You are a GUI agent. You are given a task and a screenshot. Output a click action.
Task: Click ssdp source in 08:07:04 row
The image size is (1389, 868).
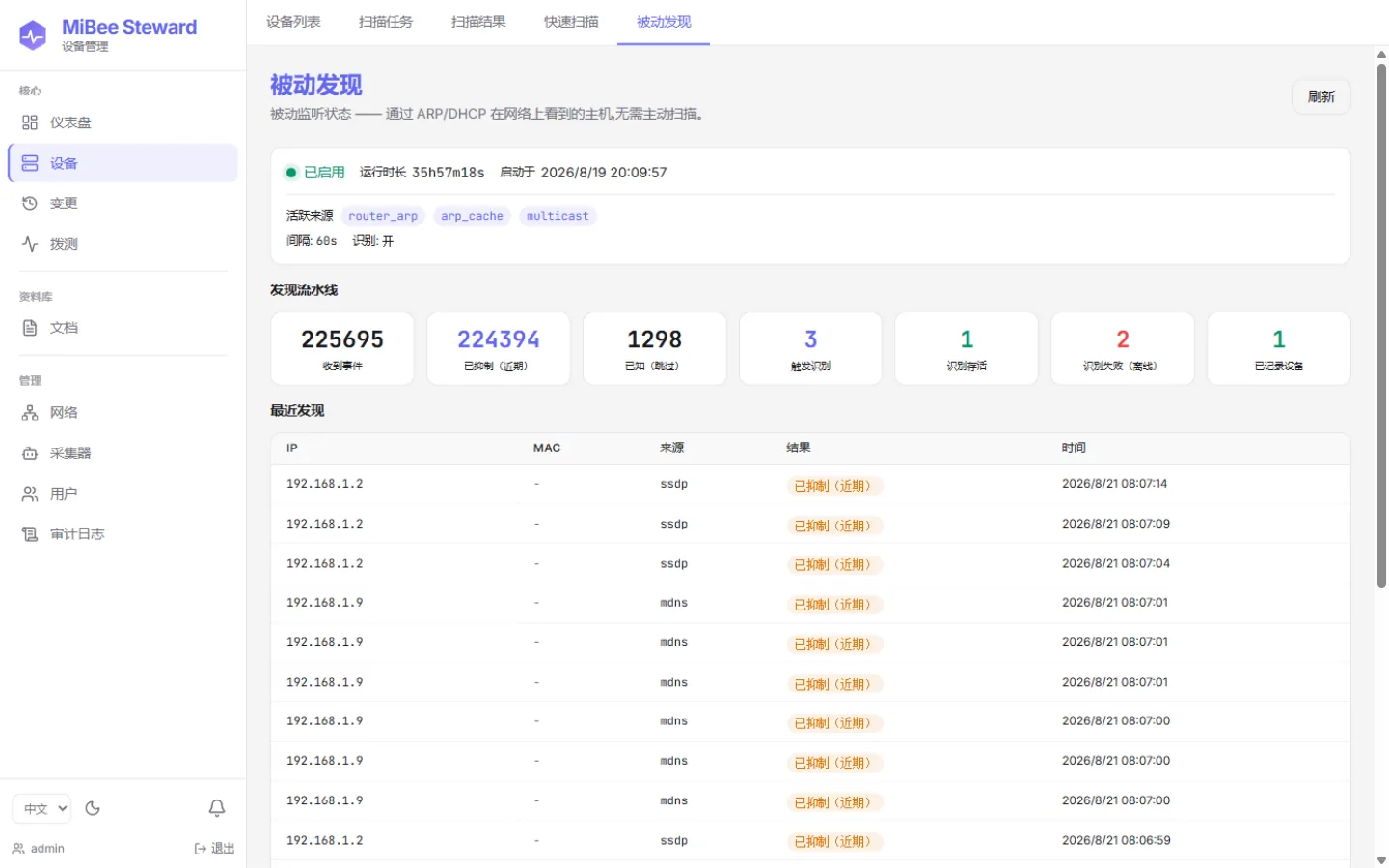(674, 564)
